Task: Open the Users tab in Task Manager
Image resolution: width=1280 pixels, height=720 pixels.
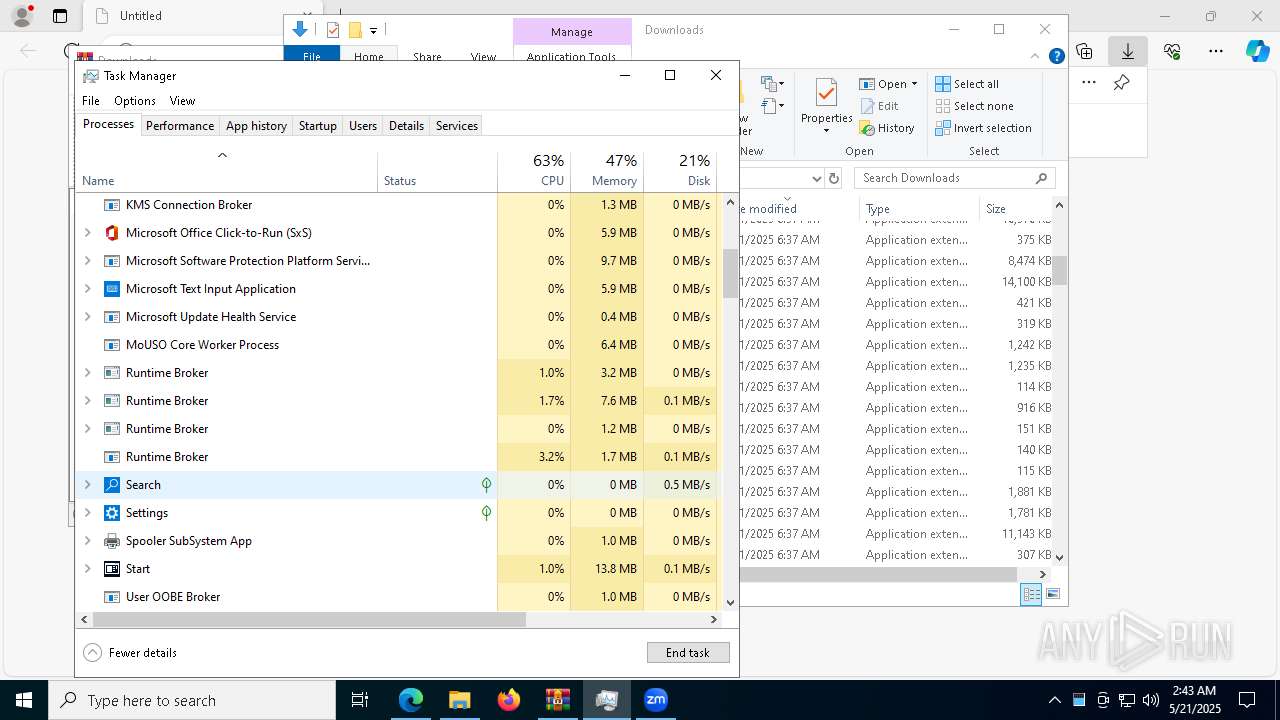Action: pos(363,126)
